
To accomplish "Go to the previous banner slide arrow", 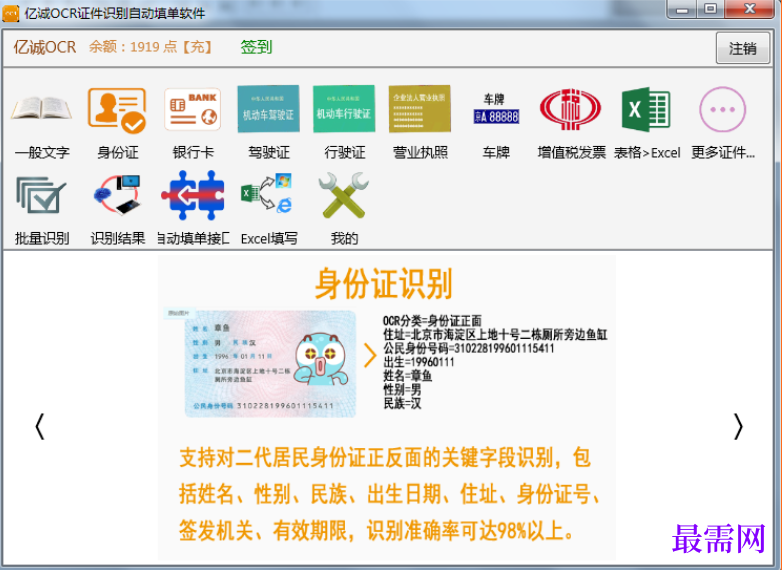I will coord(40,426).
